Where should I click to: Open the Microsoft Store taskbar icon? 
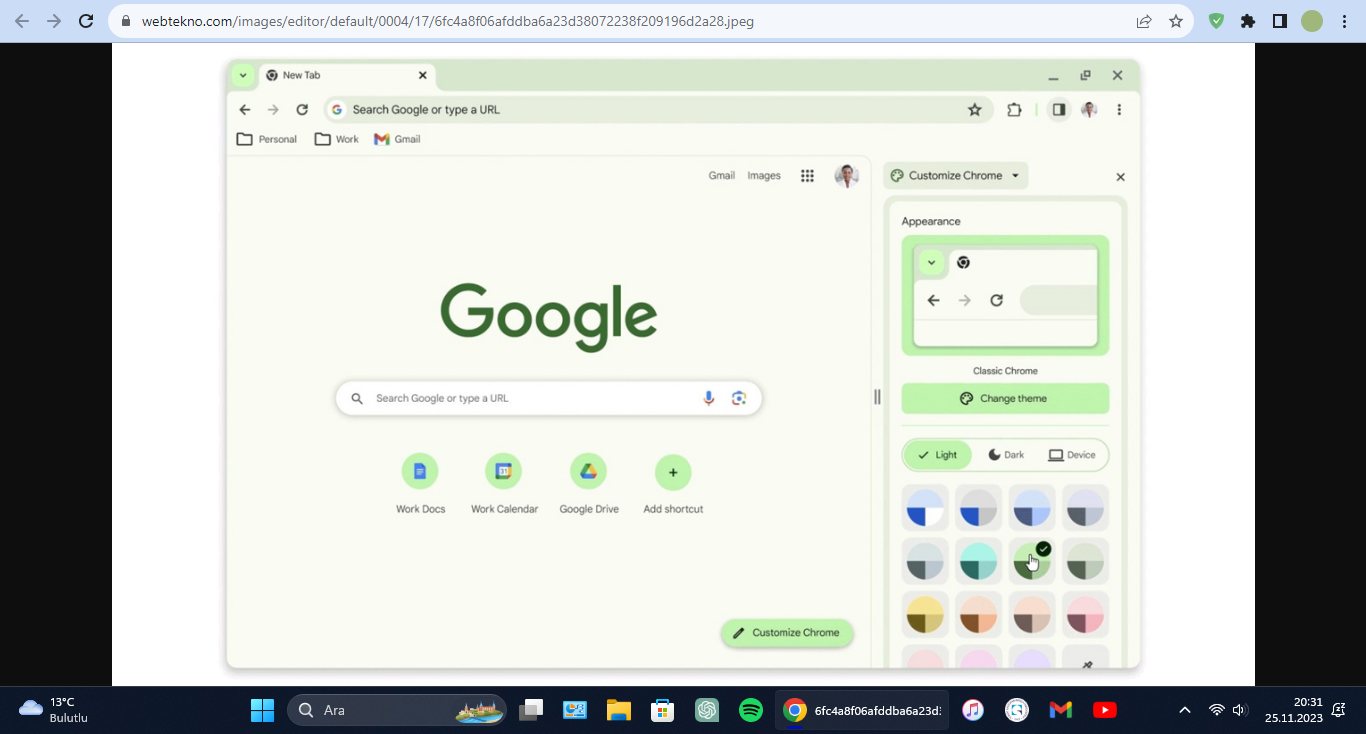[662, 710]
